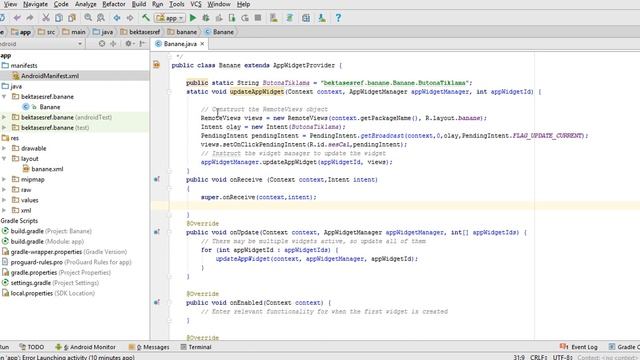Click the Attach Debugger icon
Viewport: 640px width, 360px height.
coord(232,18)
